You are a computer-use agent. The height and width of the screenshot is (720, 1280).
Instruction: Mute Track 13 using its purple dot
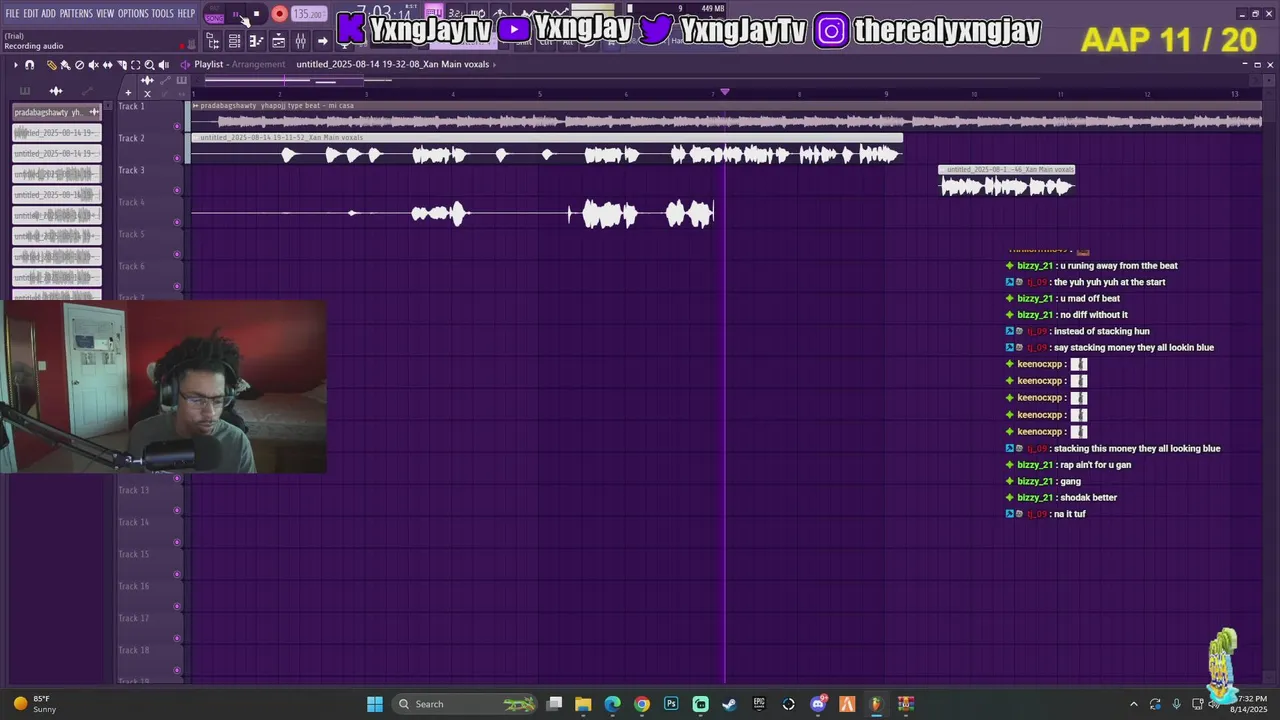(x=177, y=510)
